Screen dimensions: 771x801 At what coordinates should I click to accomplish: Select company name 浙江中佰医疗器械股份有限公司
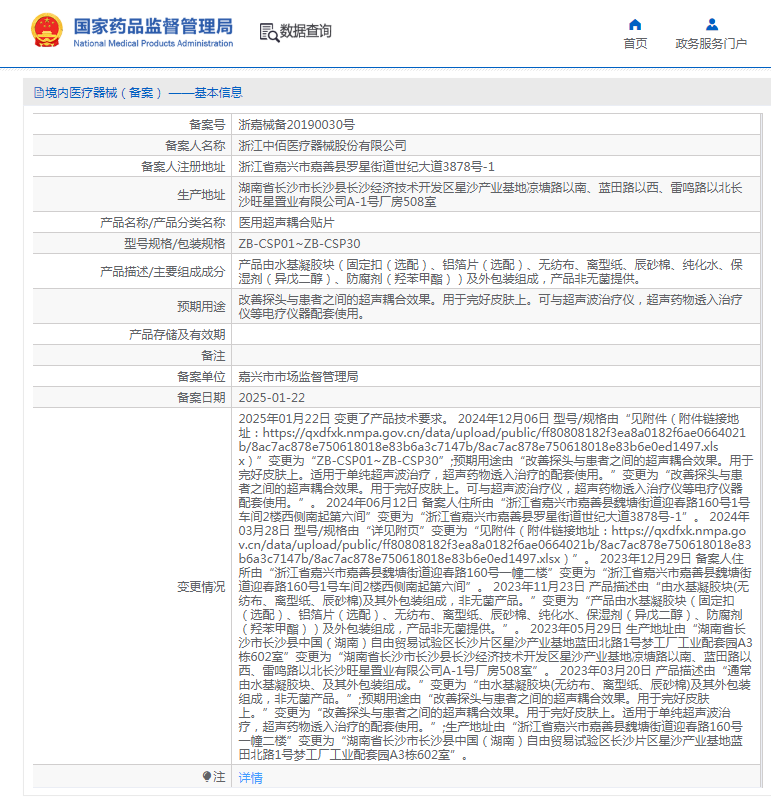[322, 146]
